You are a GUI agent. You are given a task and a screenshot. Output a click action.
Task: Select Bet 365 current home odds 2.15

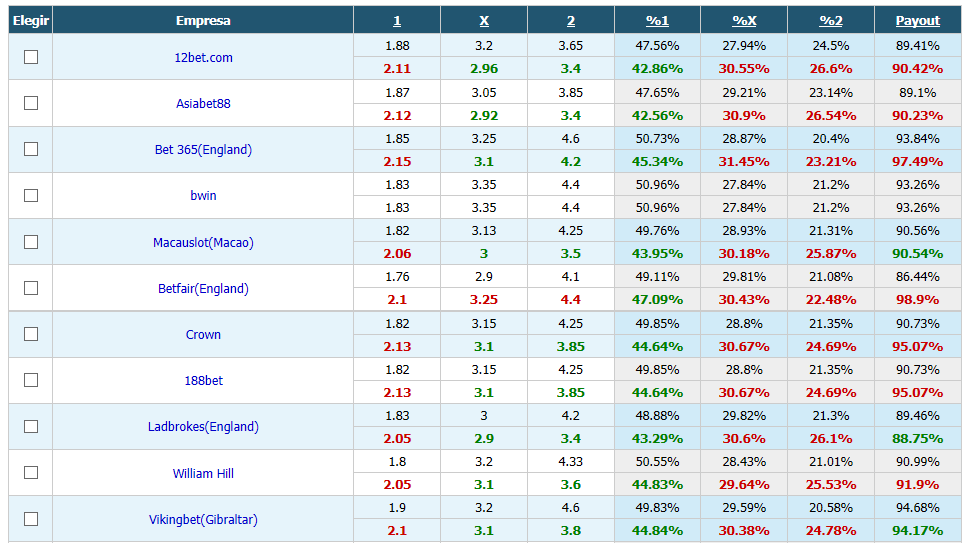click(x=397, y=162)
